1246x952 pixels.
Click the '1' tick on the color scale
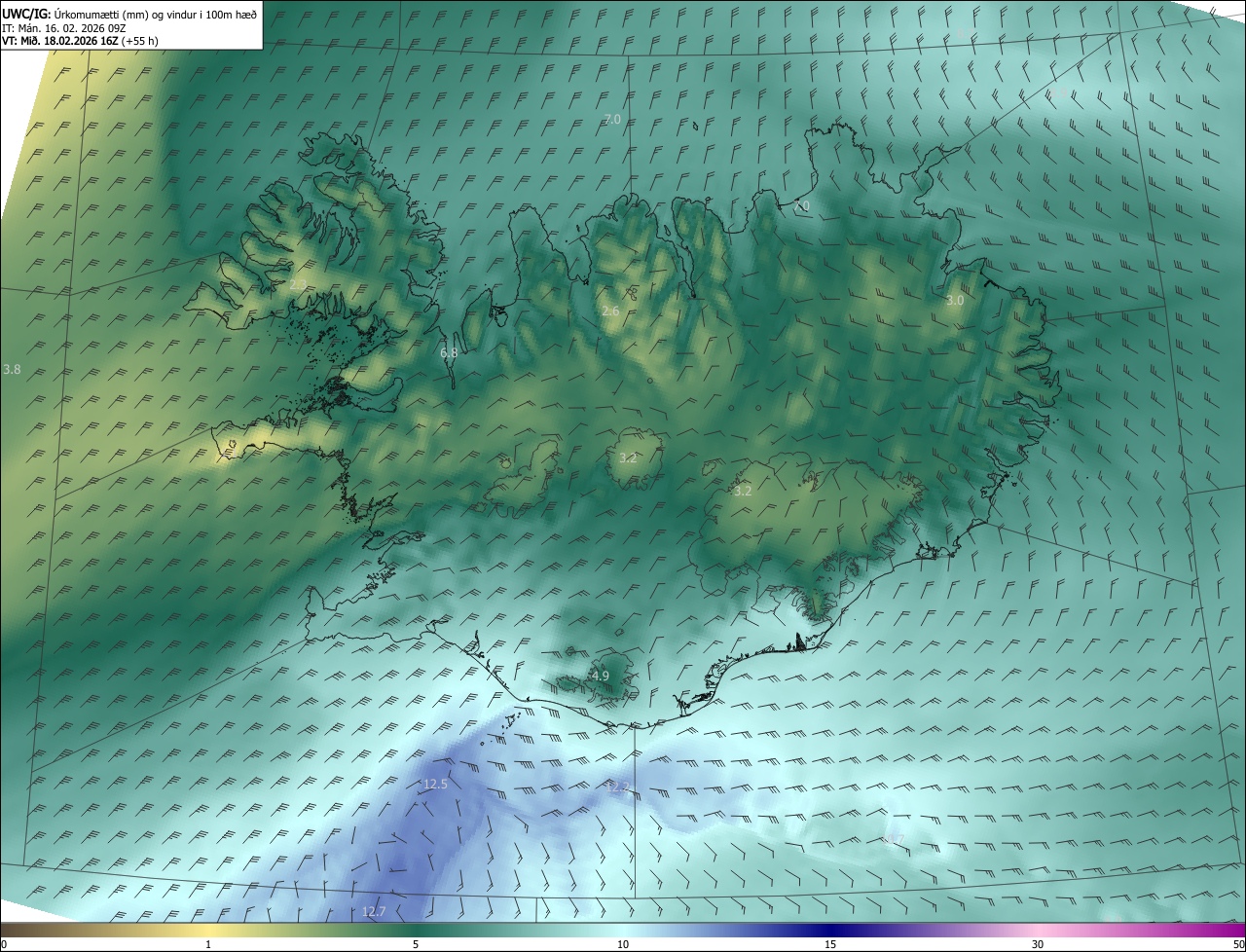click(x=208, y=944)
